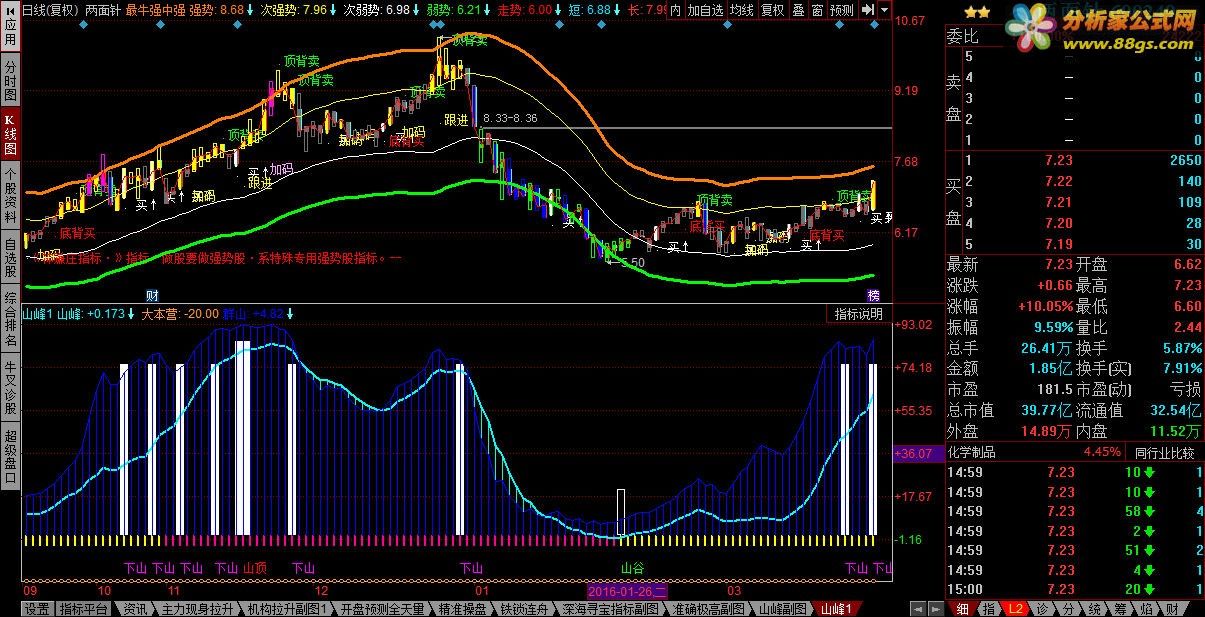Click the L2 level-2 button

coord(1016,608)
